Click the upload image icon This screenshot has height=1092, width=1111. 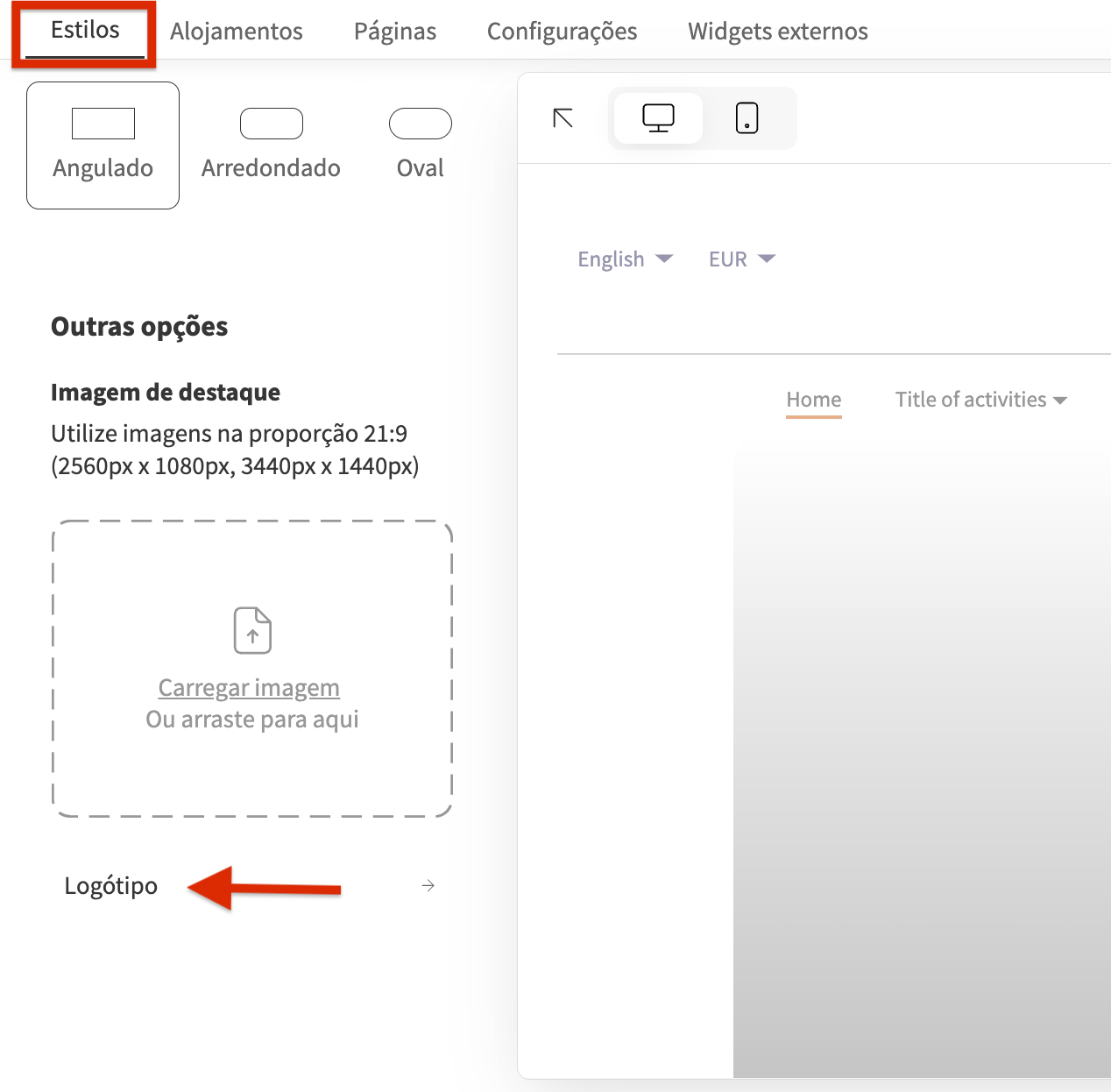pos(252,630)
